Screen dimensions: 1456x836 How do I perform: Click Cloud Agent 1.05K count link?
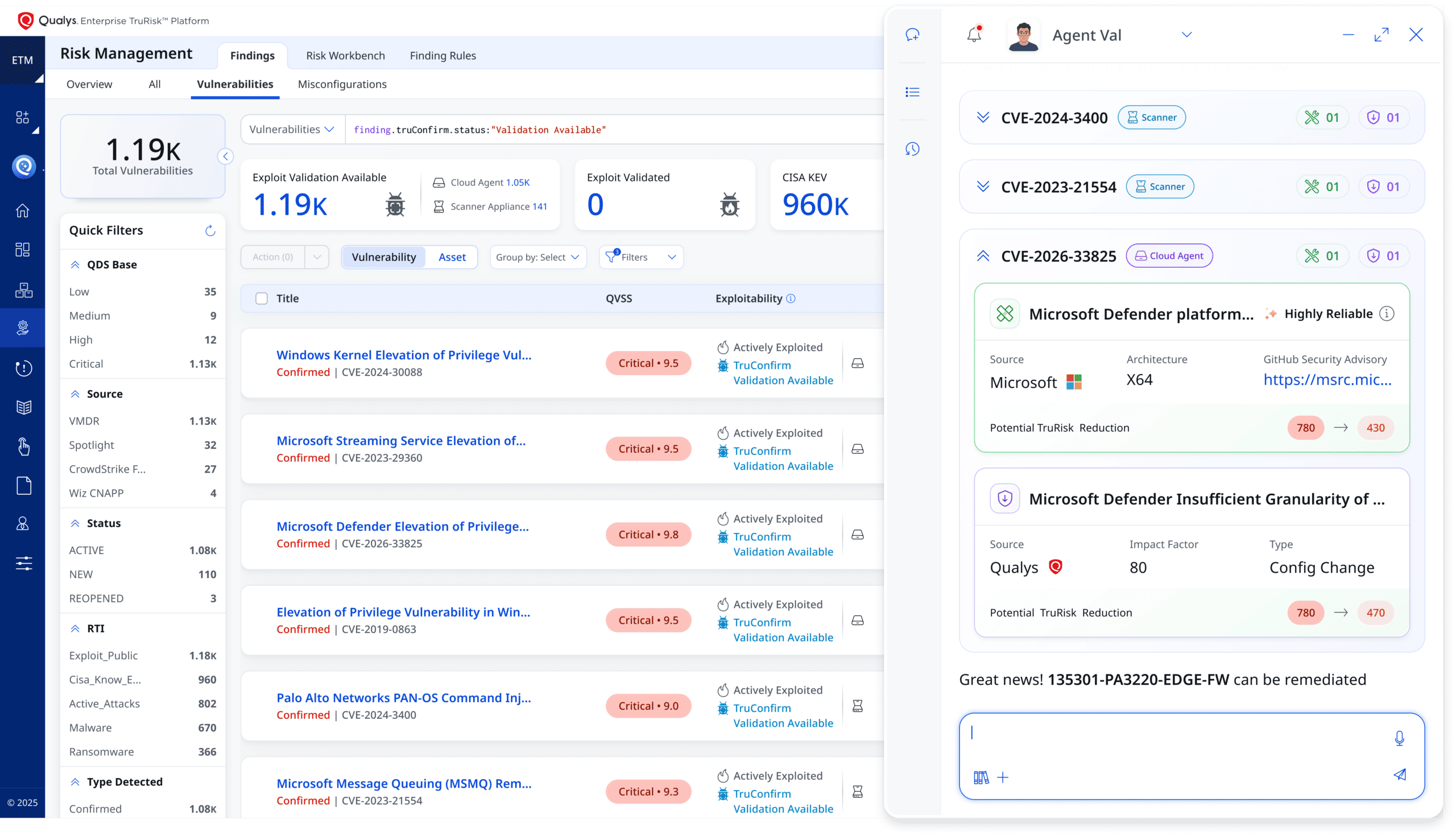(518, 183)
